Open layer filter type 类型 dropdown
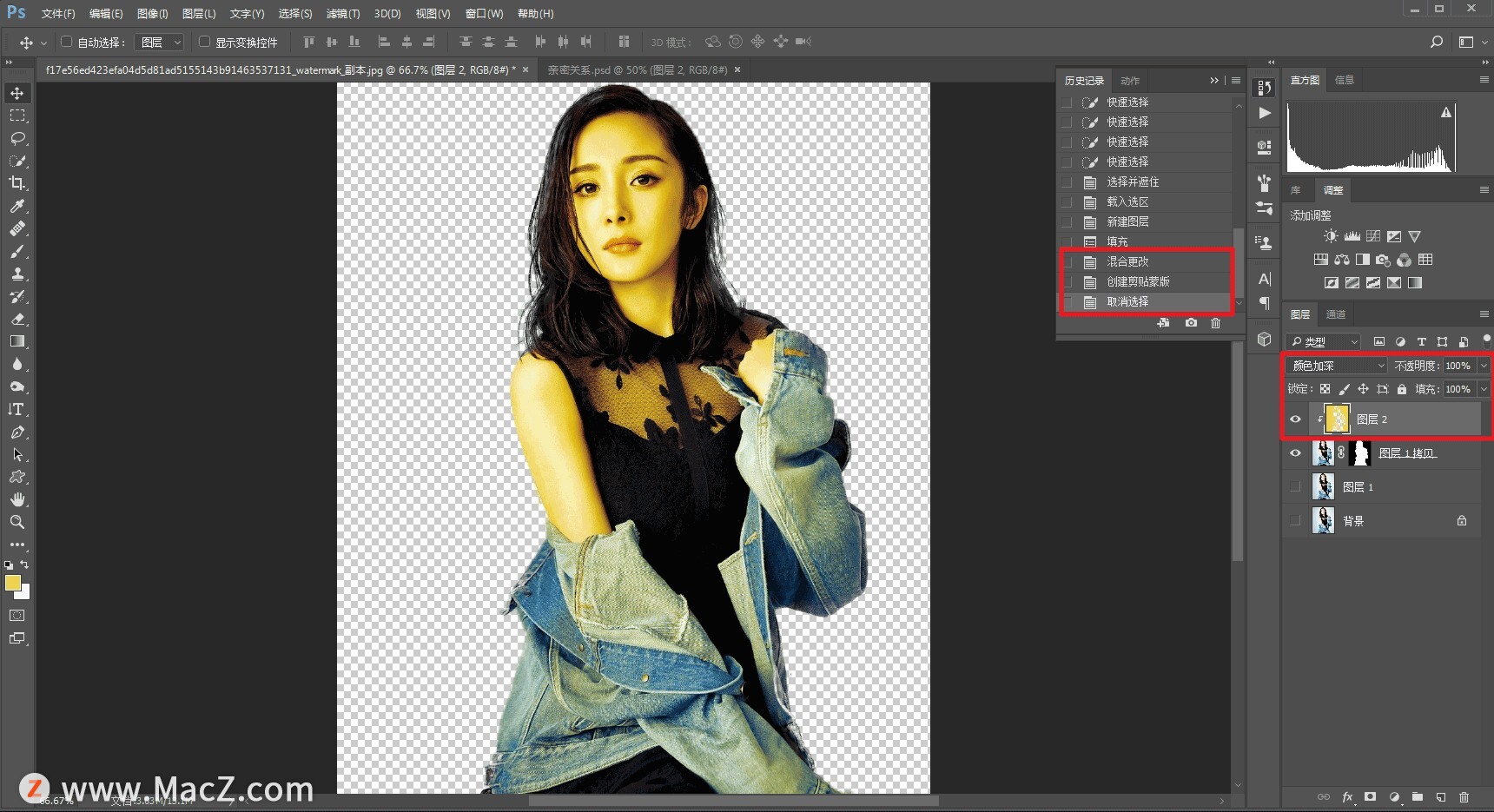1494x812 pixels. pyautogui.click(x=1324, y=342)
